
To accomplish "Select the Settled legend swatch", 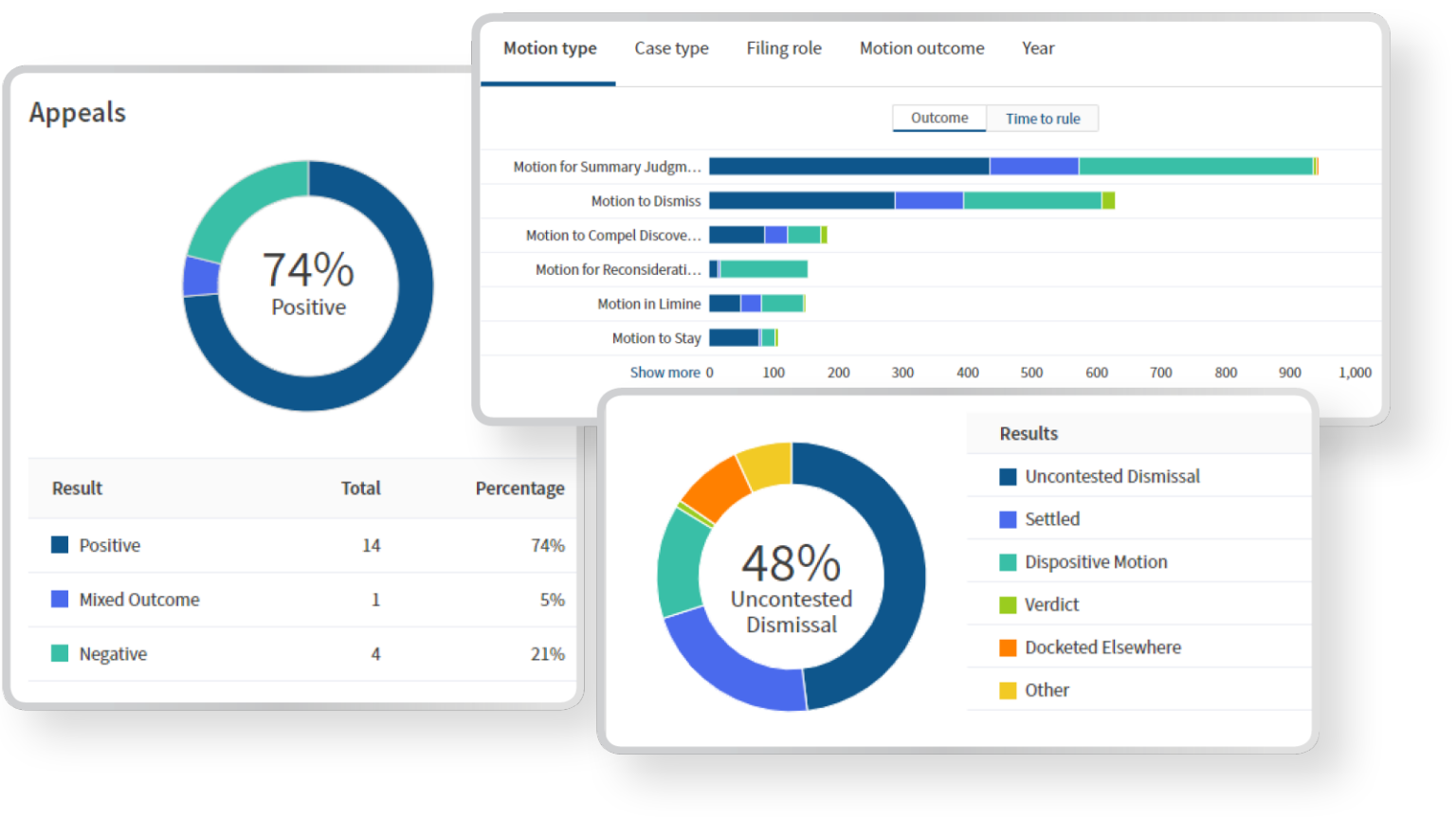I will point(1008,519).
